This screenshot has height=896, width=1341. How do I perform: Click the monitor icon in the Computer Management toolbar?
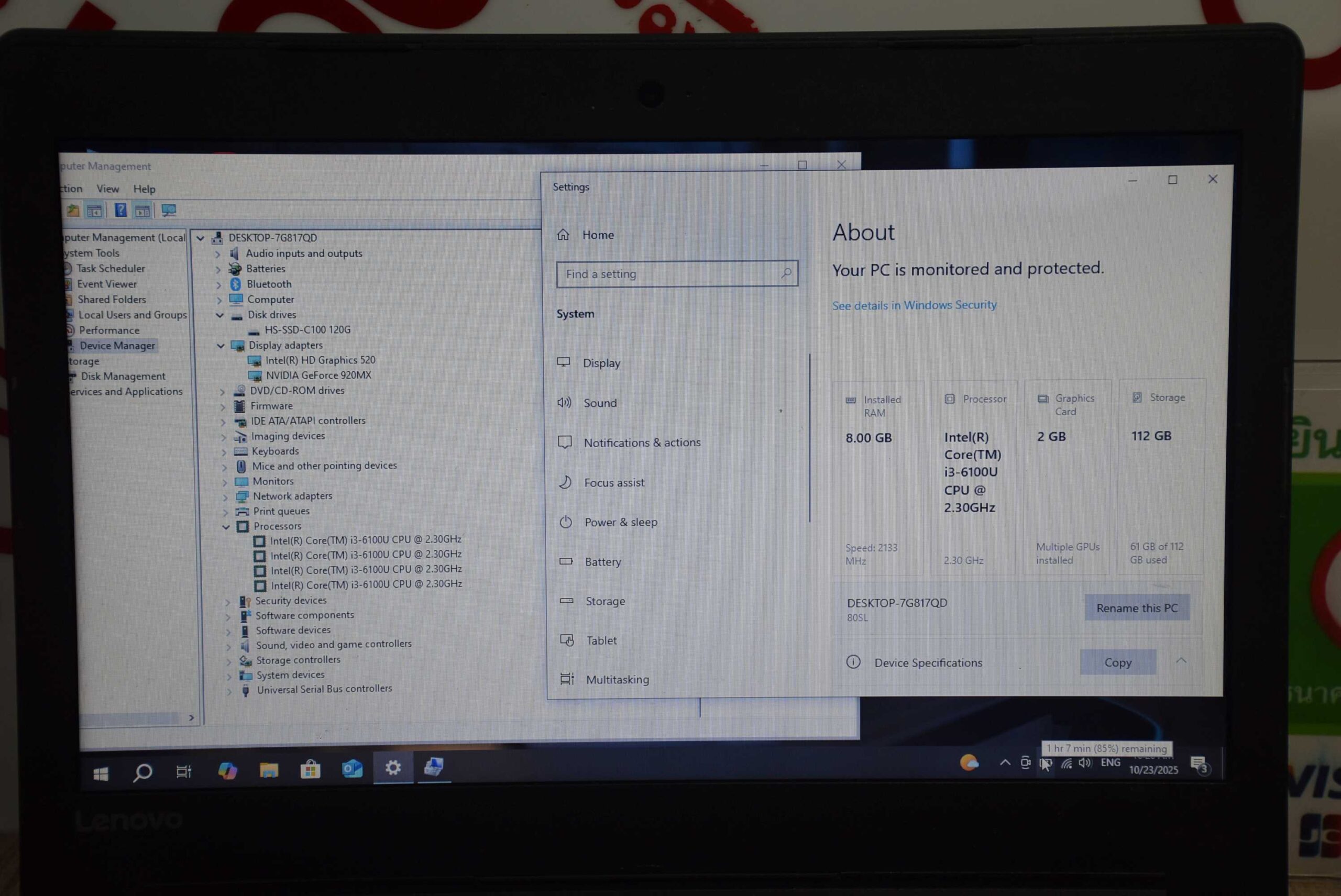click(x=169, y=211)
